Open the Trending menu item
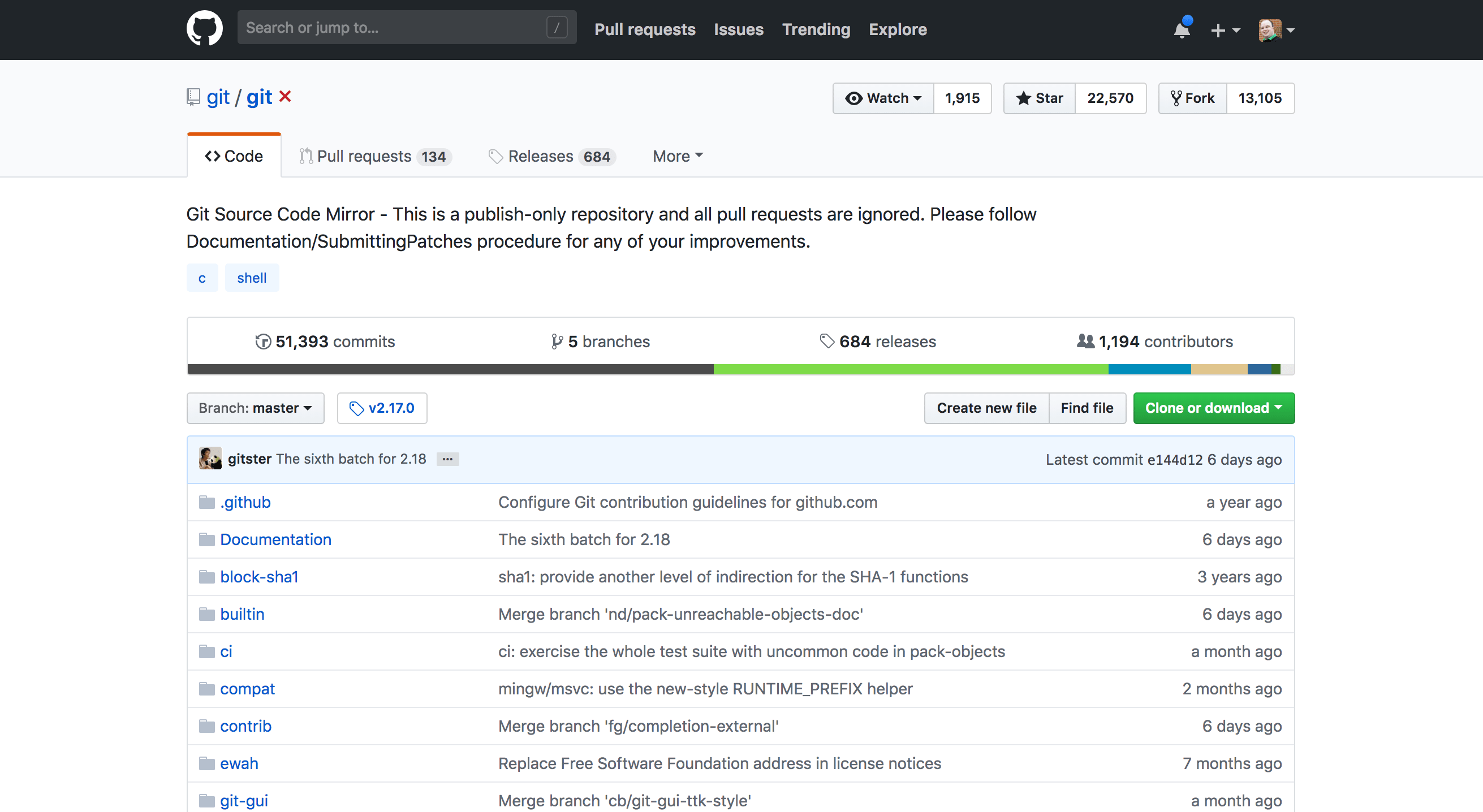Screen dimensions: 1483x812 [816, 29]
